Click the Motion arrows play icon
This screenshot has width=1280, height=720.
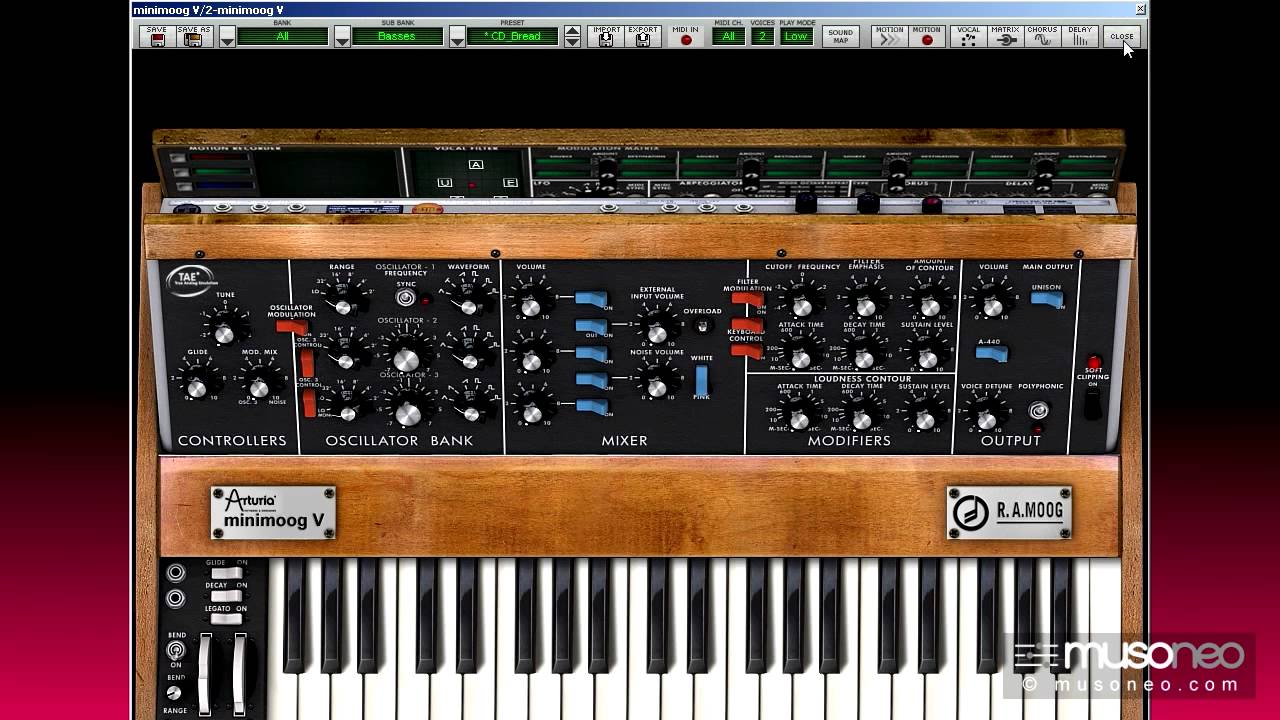click(890, 36)
